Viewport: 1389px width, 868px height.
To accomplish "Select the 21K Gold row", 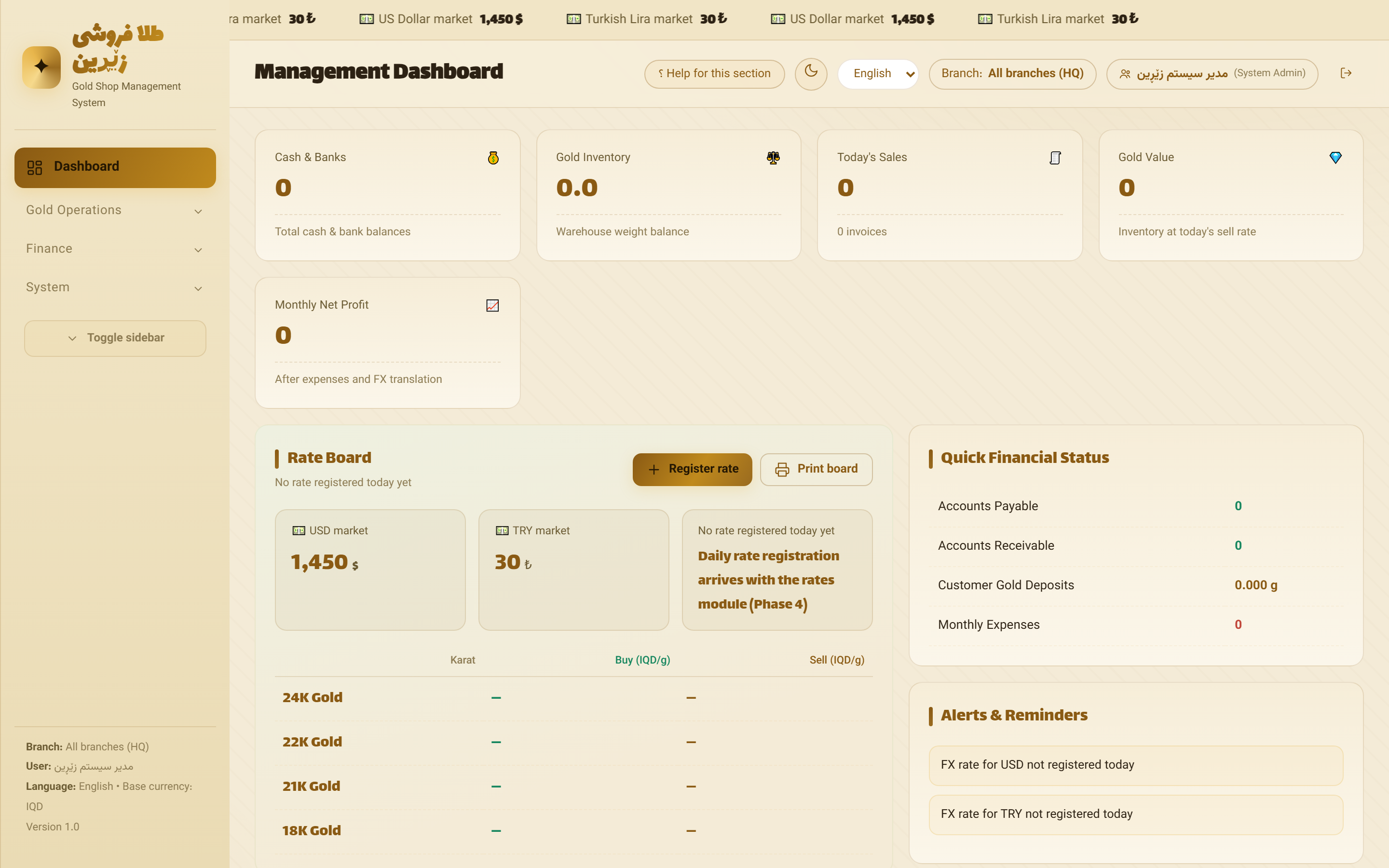I will 574,787.
